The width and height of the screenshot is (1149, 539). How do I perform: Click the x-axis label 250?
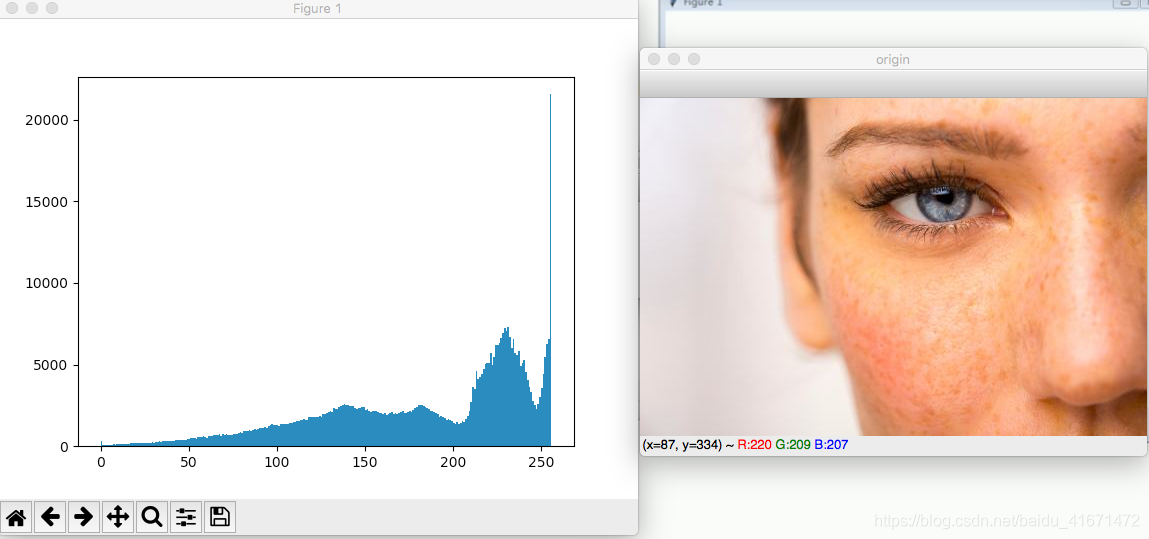tap(541, 462)
